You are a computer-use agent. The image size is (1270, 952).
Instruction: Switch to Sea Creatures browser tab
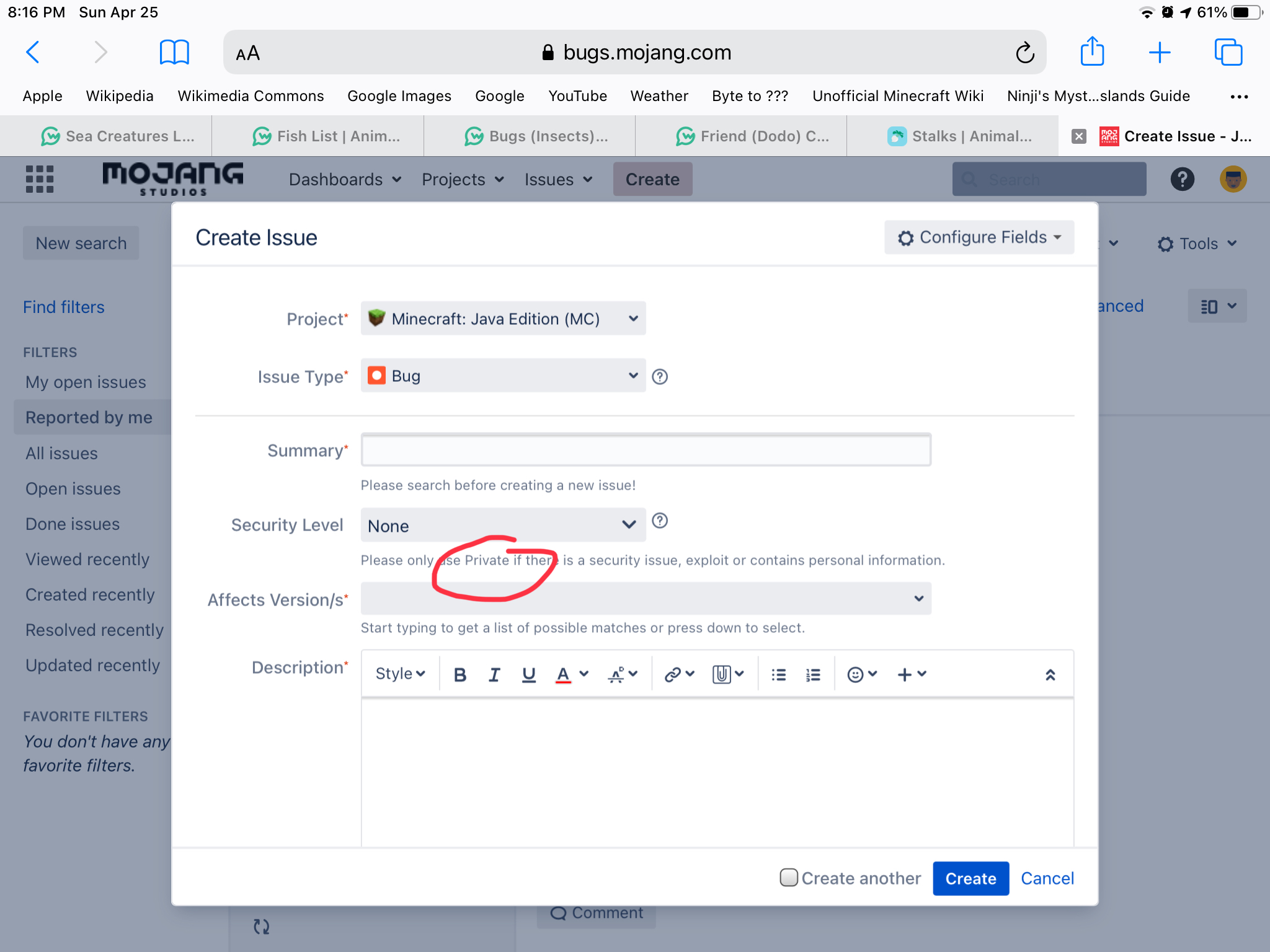pyautogui.click(x=118, y=136)
